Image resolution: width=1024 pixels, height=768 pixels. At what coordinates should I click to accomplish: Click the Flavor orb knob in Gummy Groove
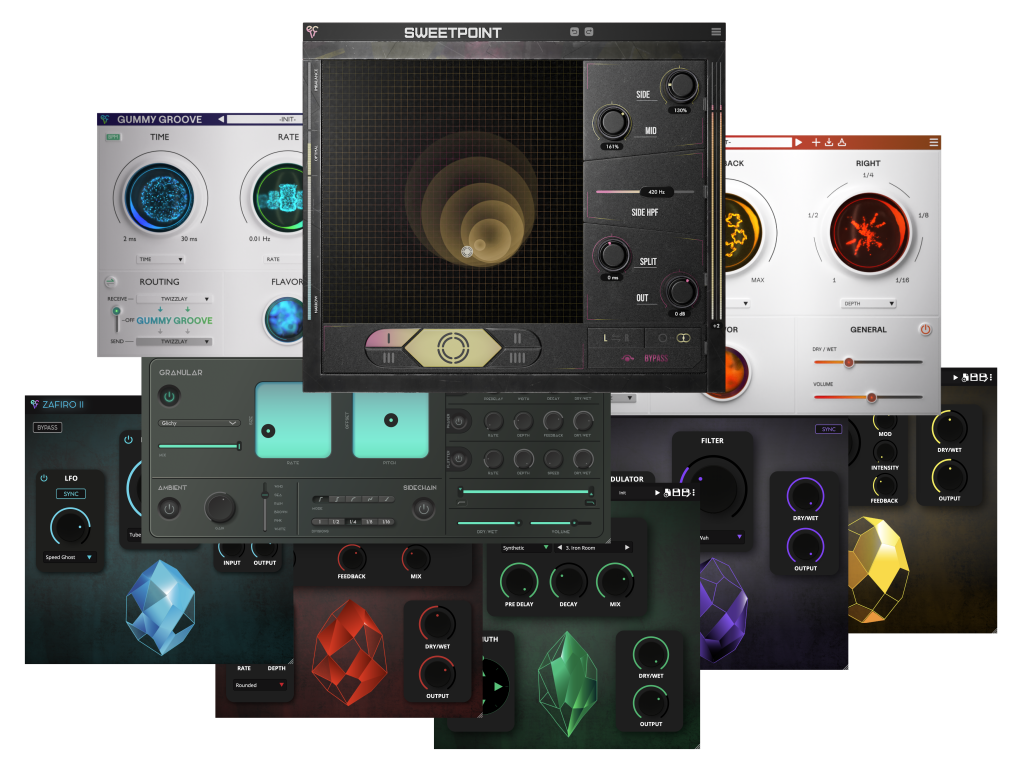286,319
